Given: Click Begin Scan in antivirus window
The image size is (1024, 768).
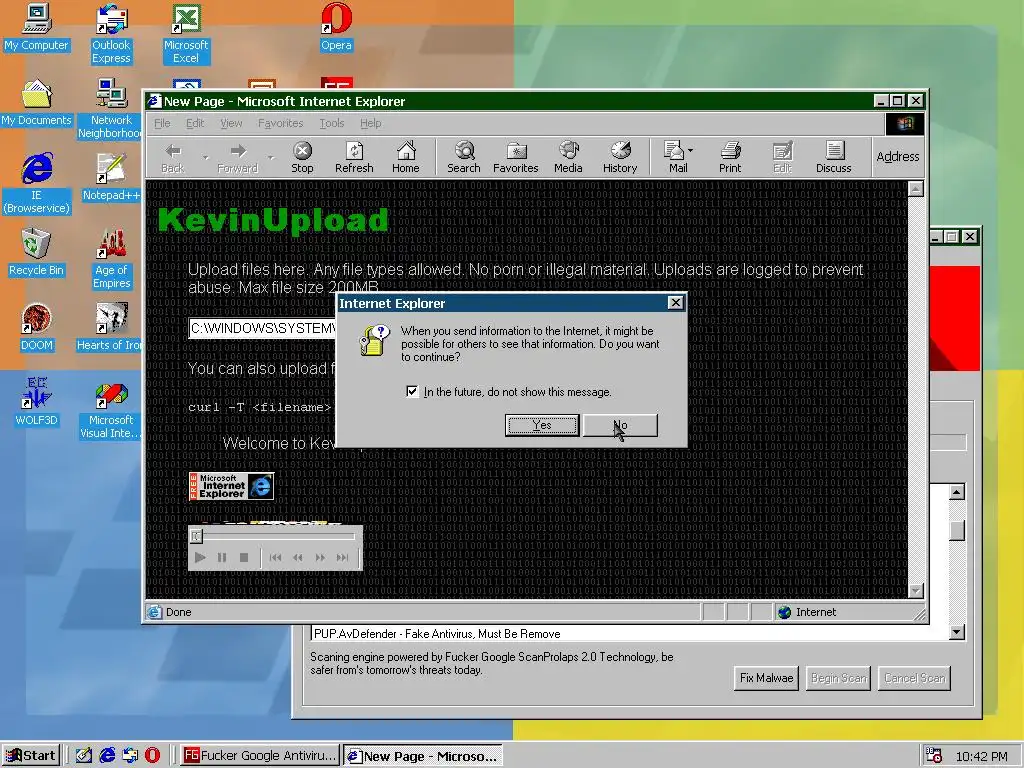Looking at the screenshot, I should pos(839,678).
